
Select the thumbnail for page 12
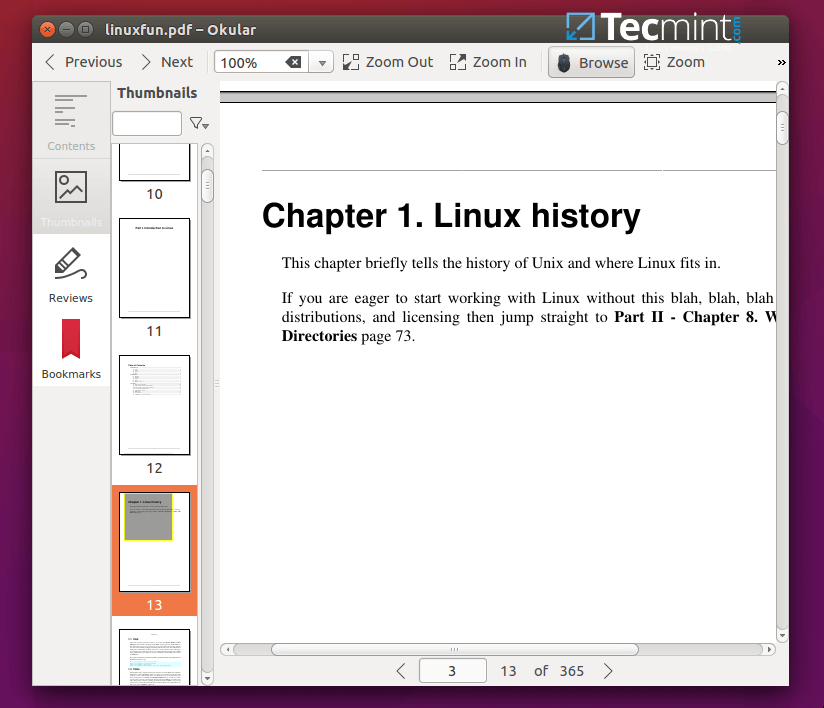pos(154,405)
